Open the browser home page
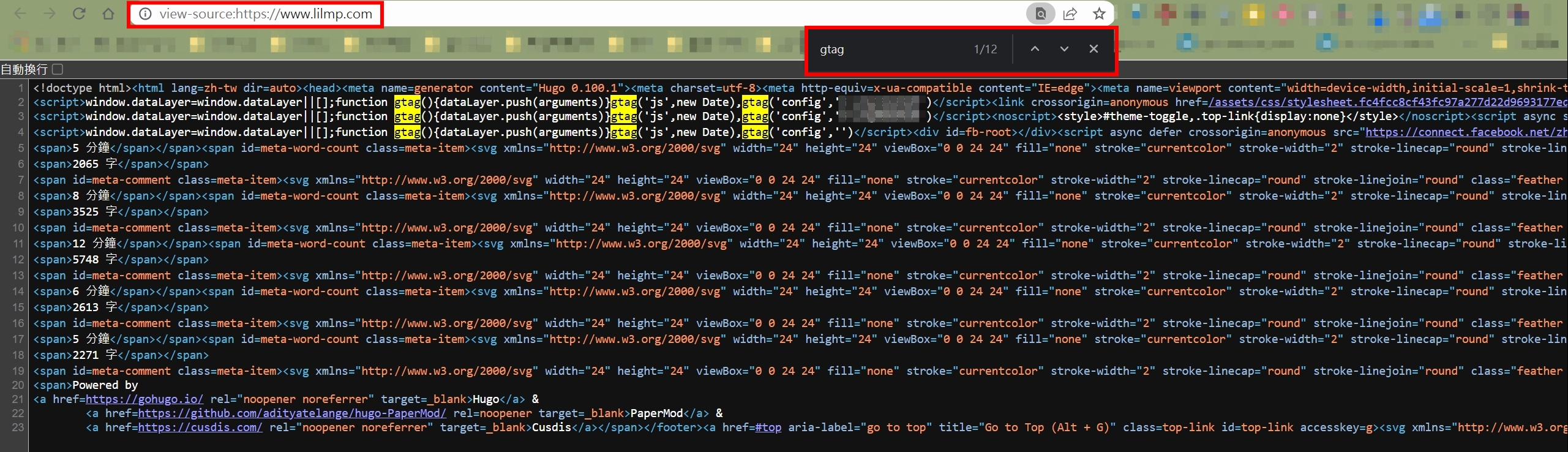The height and width of the screenshot is (452, 1568). [108, 13]
